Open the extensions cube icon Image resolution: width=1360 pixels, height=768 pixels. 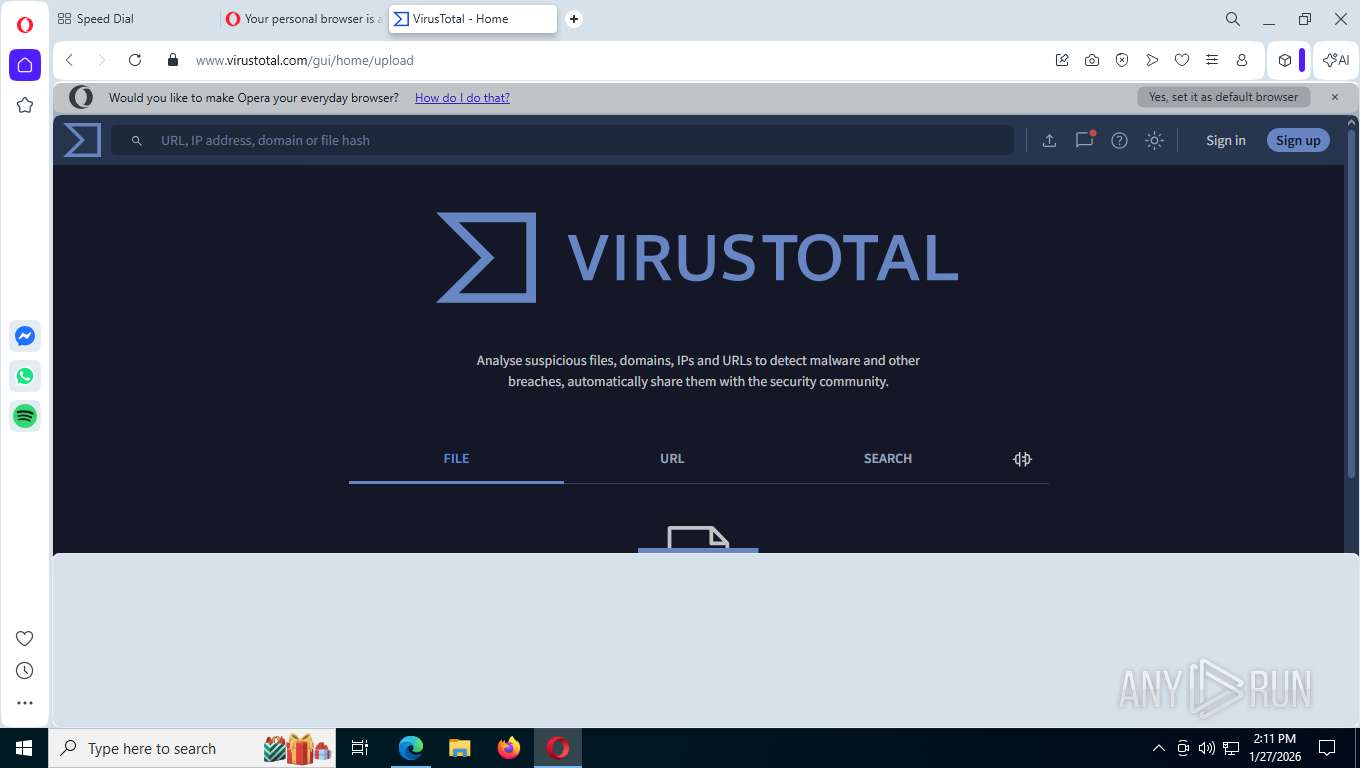click(1285, 60)
